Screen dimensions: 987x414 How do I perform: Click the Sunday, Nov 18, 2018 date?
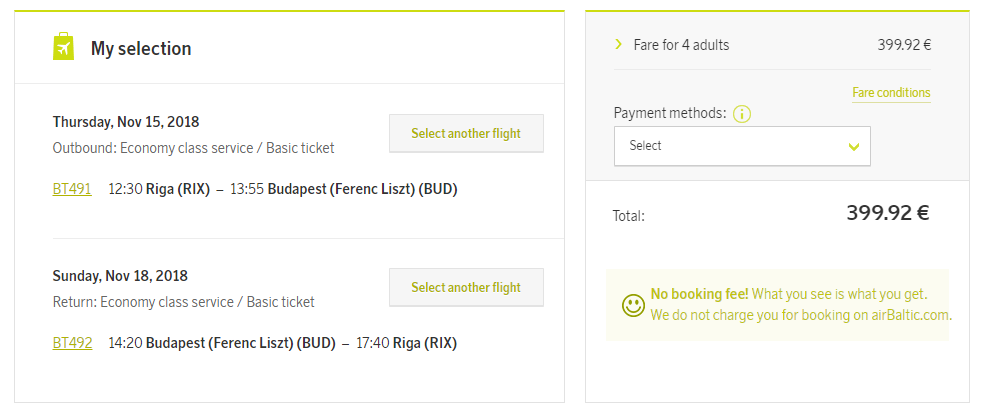[120, 276]
